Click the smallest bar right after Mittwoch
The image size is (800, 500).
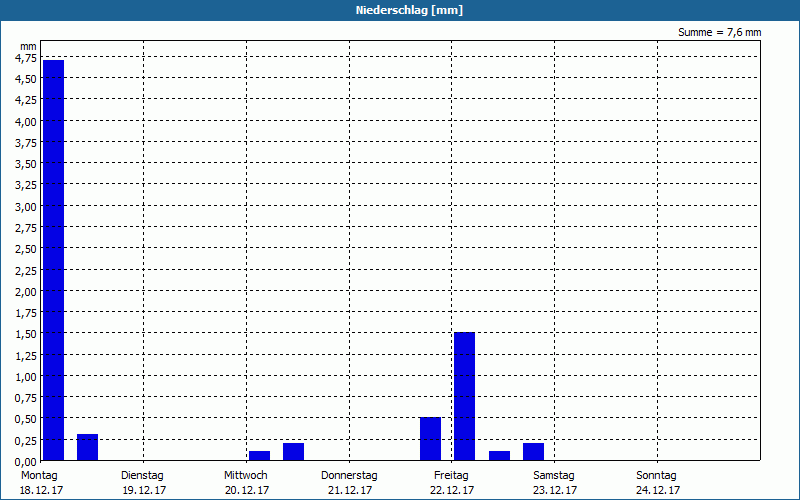pos(259,456)
